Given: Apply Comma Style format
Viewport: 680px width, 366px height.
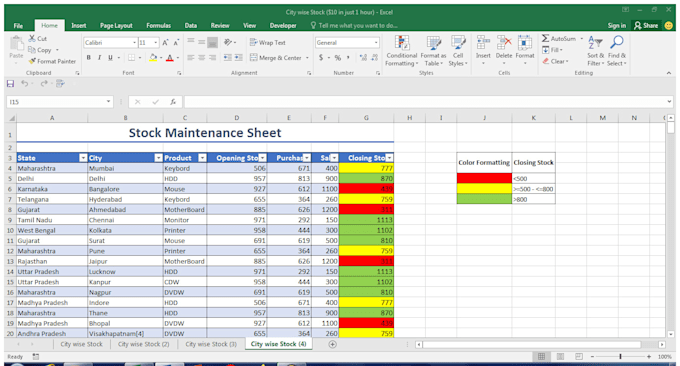Looking at the screenshot, I should (x=348, y=57).
